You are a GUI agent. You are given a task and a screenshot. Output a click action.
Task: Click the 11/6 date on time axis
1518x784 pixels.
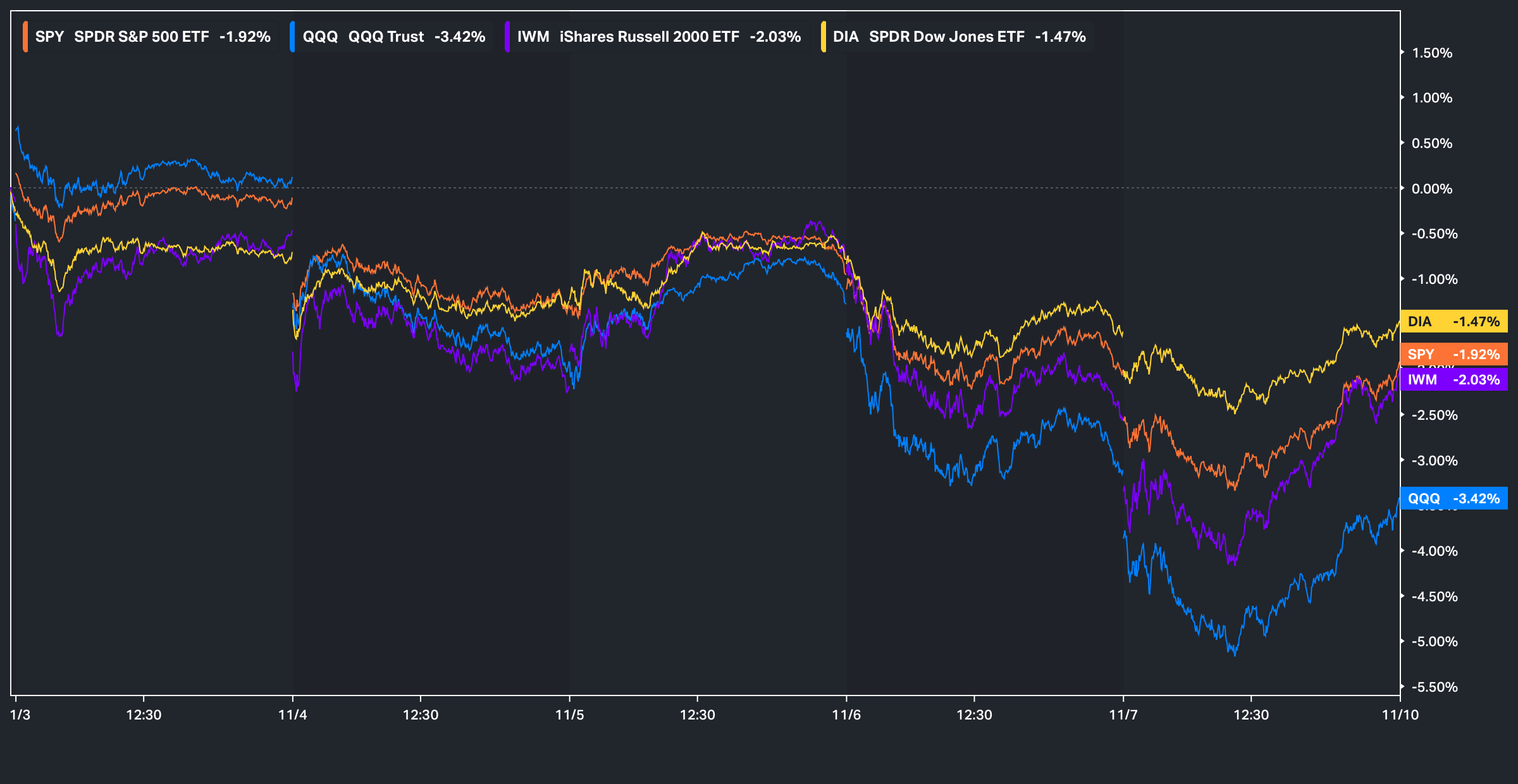(x=846, y=715)
